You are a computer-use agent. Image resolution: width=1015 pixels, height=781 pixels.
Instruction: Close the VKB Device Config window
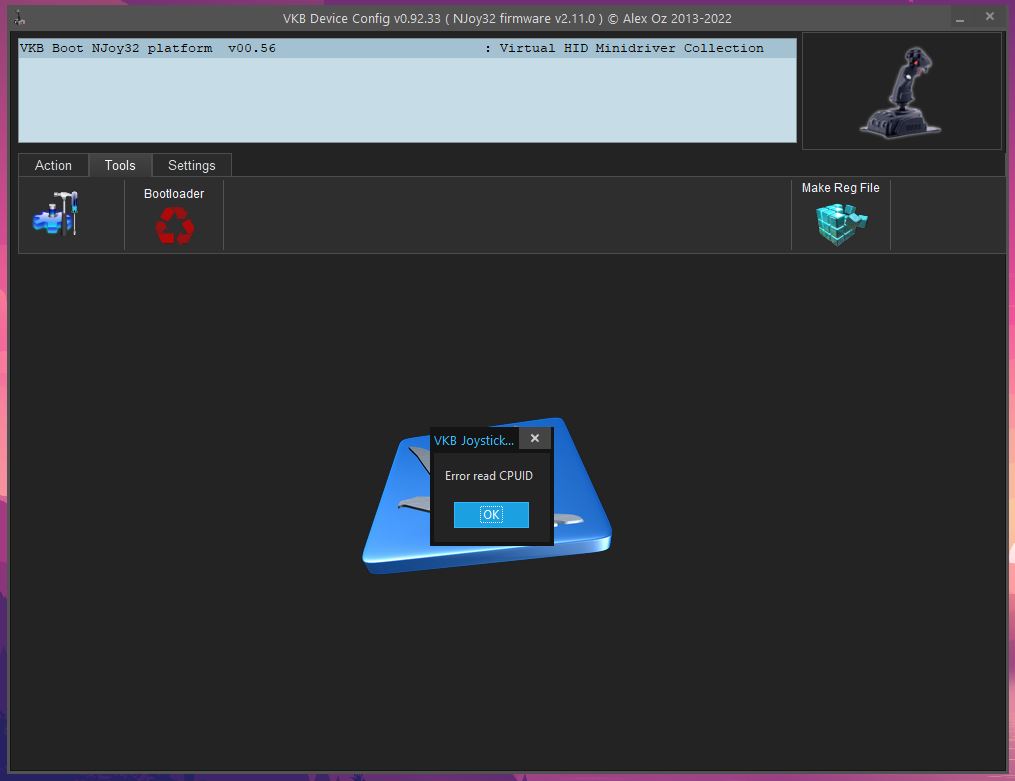pyautogui.click(x=990, y=17)
